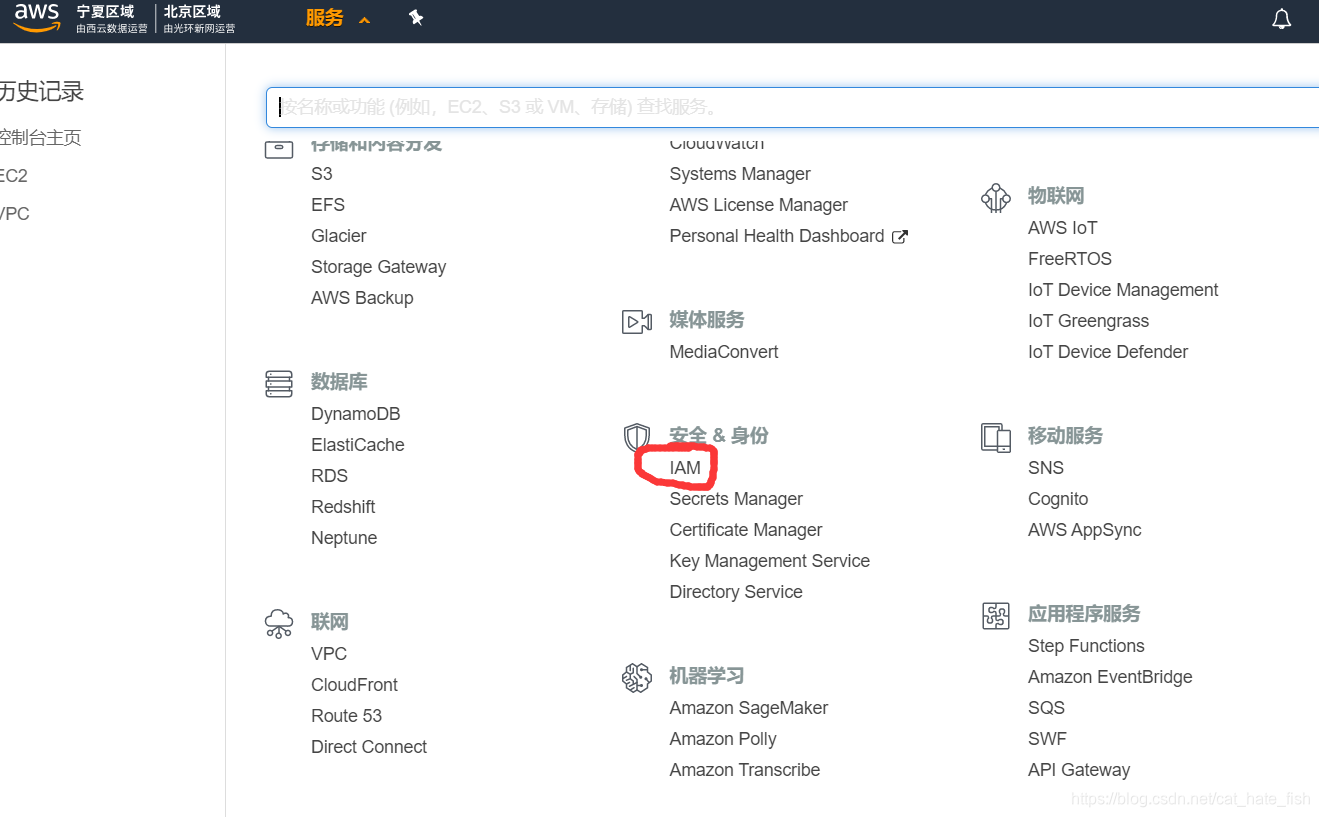Screen dimensions: 1319x817
Task: Open 控制台主页 from history
Action: [x=40, y=138]
